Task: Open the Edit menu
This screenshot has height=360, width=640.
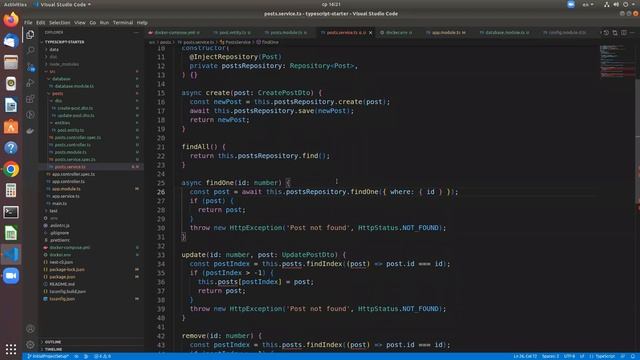Action: (40, 23)
